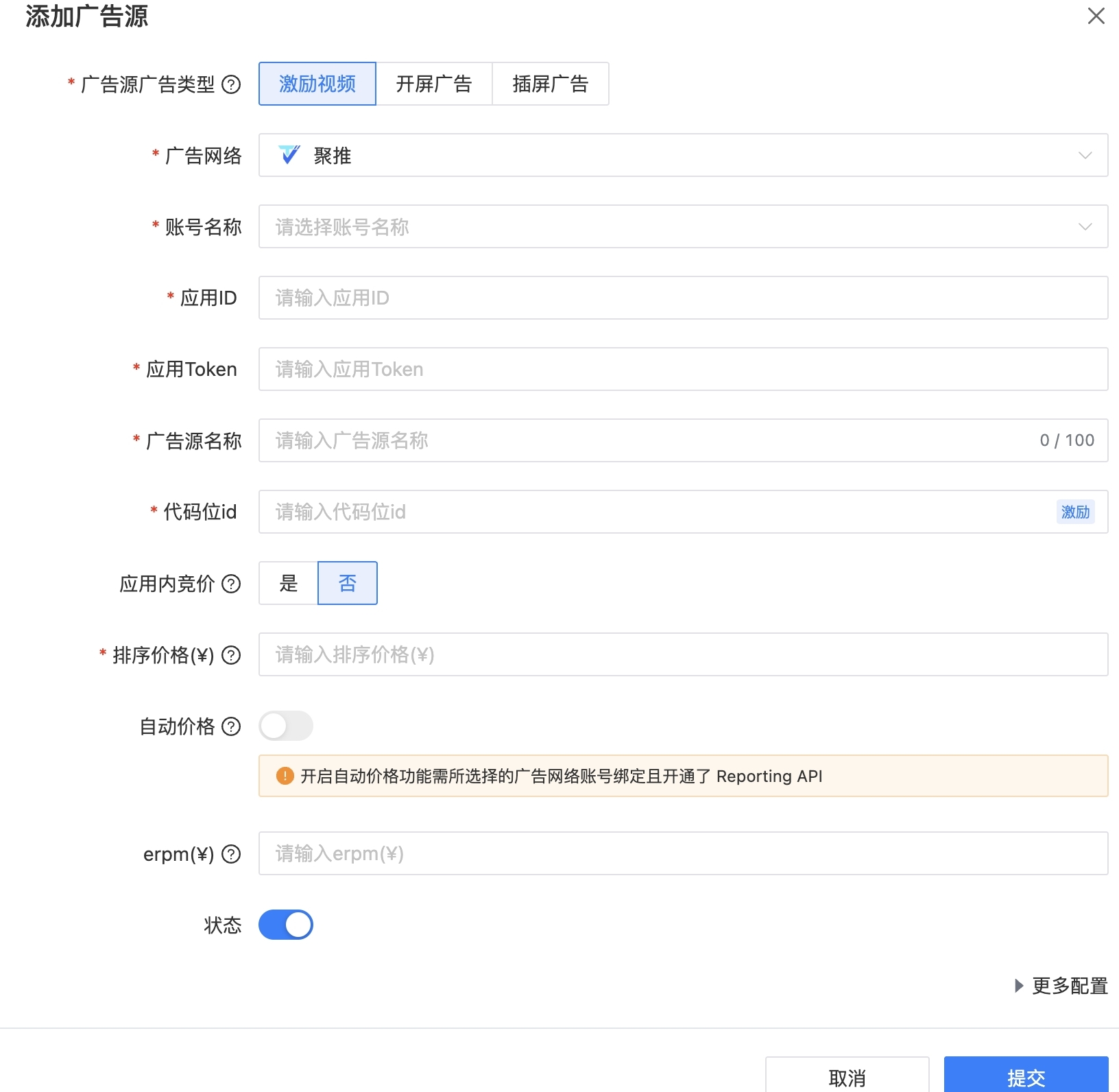Click the 添加广告源 dialog title

coord(87,16)
